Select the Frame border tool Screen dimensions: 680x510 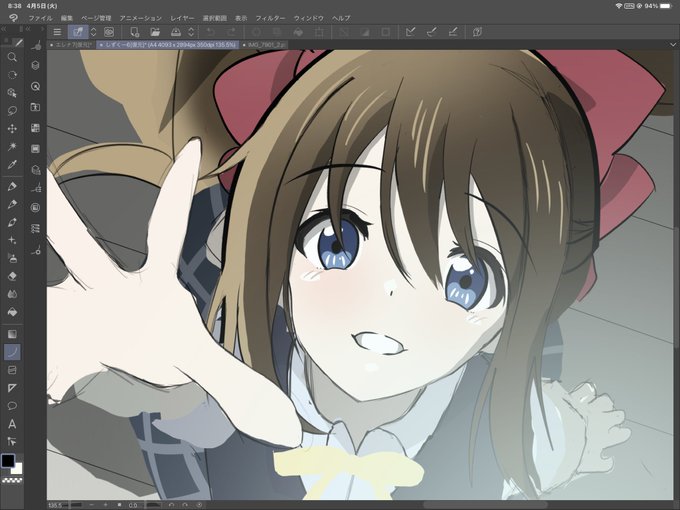pos(12,370)
